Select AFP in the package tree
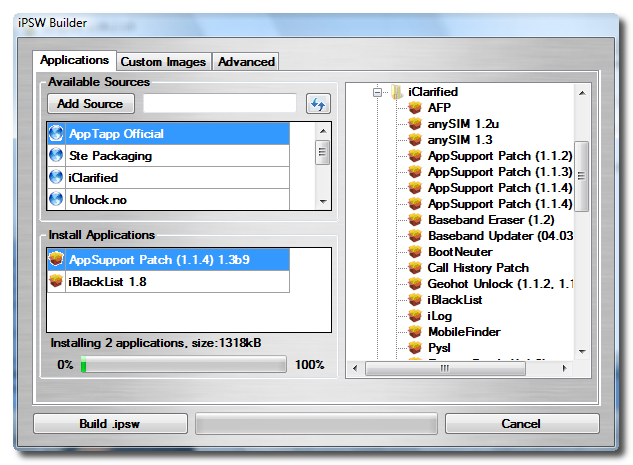The height and width of the screenshot is (465, 633). point(440,108)
